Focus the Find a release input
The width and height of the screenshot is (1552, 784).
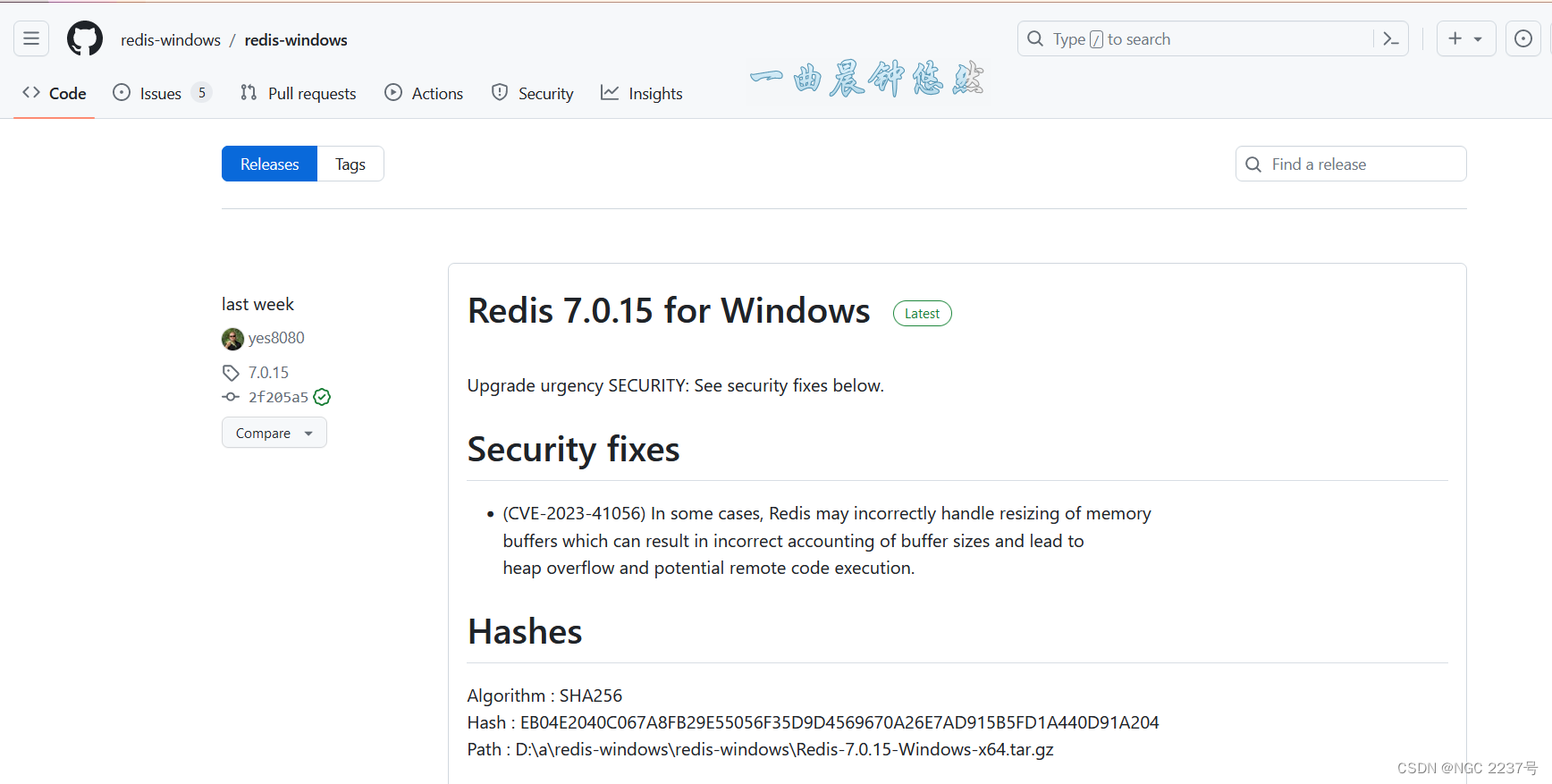coord(1351,164)
